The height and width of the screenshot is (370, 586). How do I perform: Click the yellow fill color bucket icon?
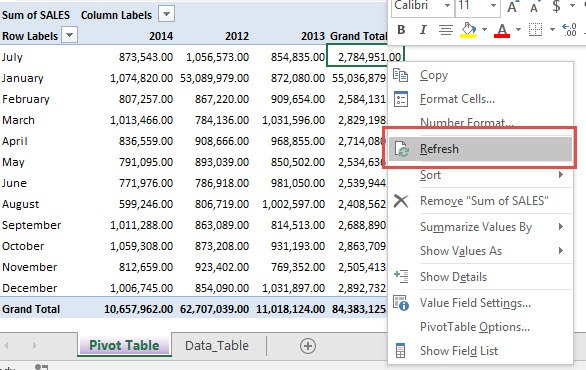pos(468,30)
